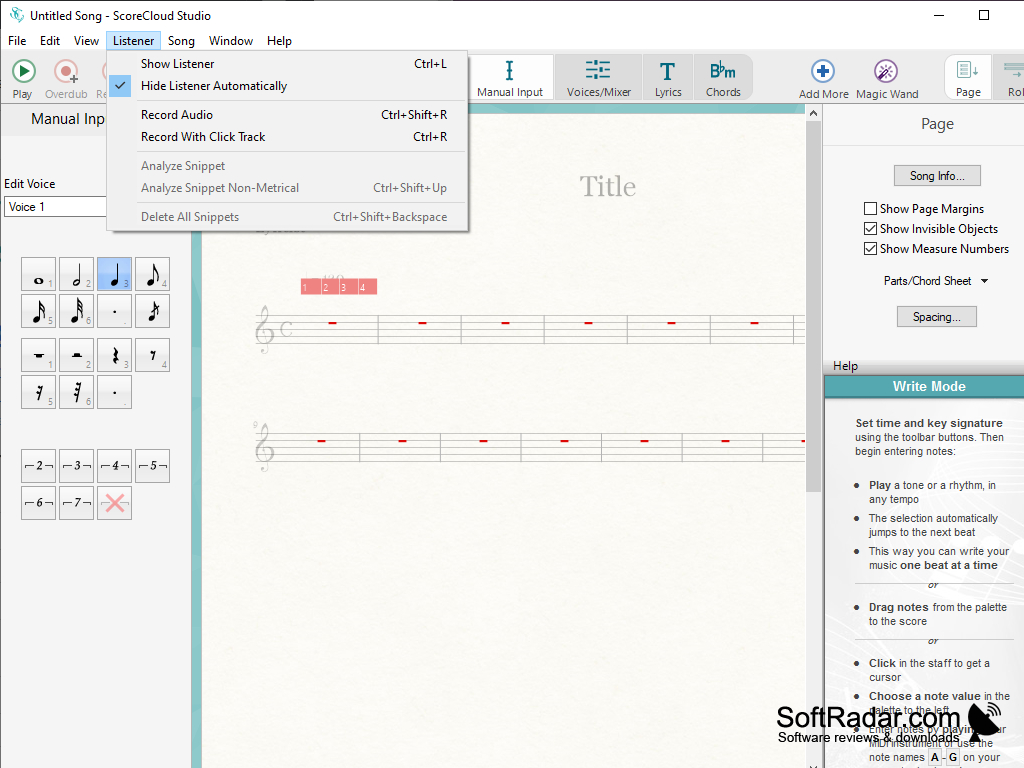Click first measure rest on top staff
This screenshot has height=768, width=1024.
point(332,323)
